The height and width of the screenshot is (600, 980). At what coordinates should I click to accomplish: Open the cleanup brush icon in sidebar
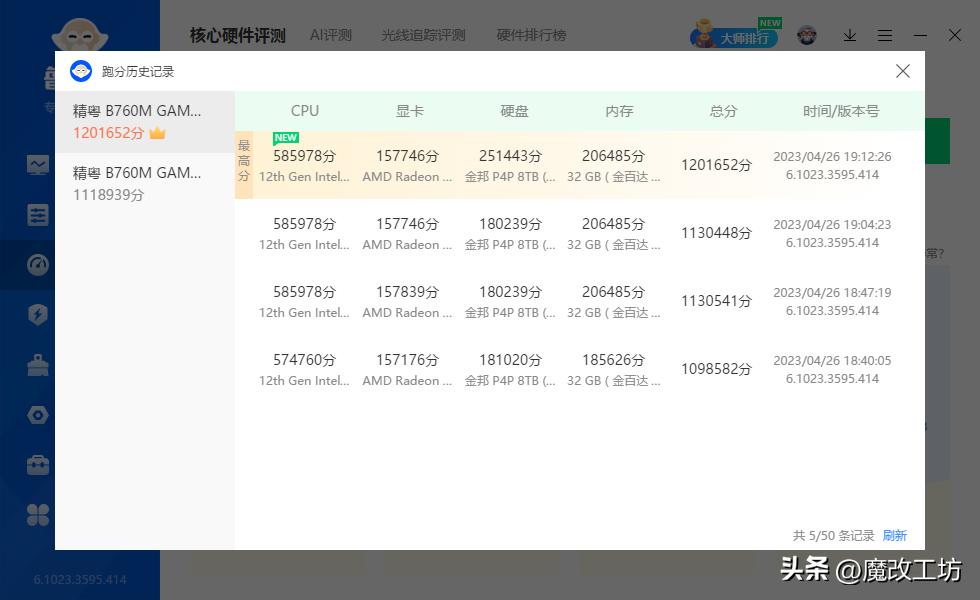37,365
